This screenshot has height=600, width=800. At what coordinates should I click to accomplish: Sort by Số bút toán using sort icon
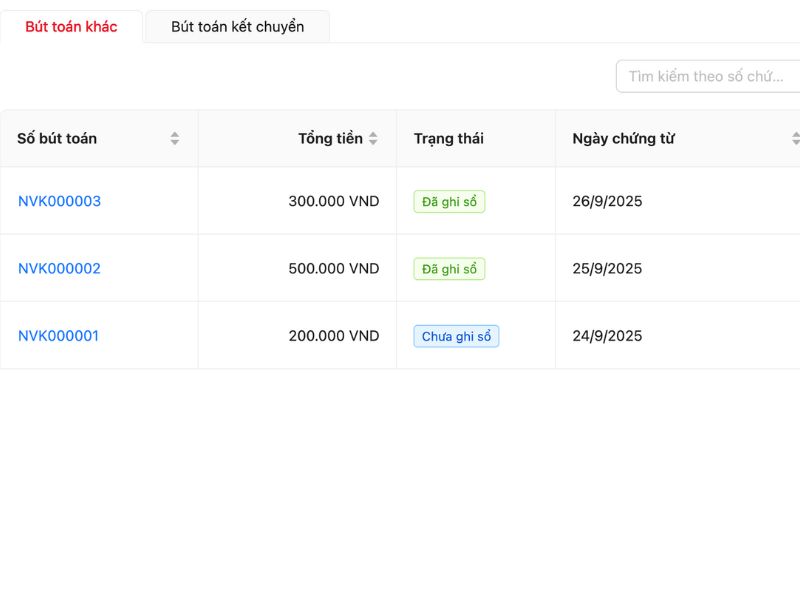[175, 139]
